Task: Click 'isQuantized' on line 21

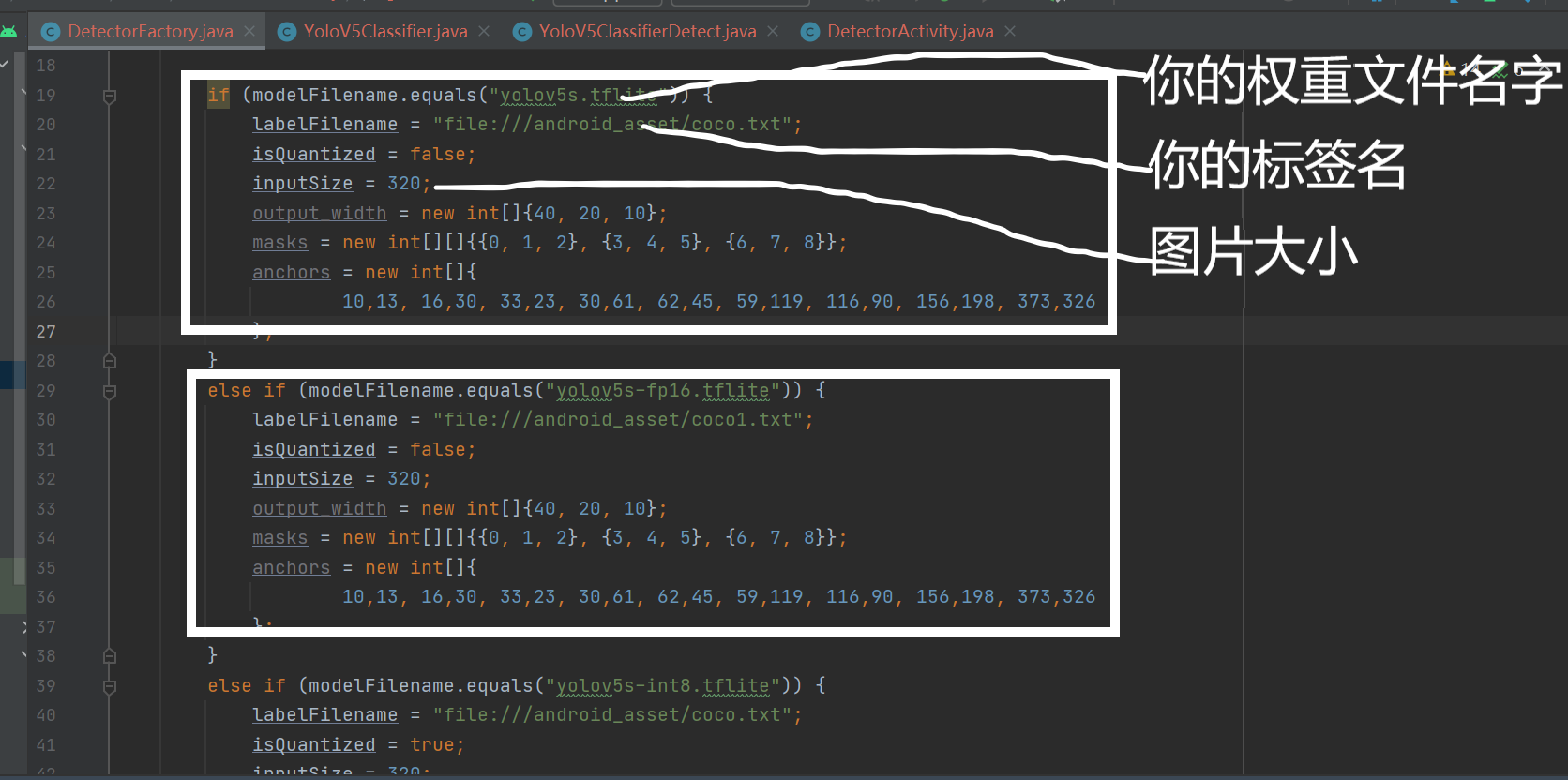Action: 313,154
